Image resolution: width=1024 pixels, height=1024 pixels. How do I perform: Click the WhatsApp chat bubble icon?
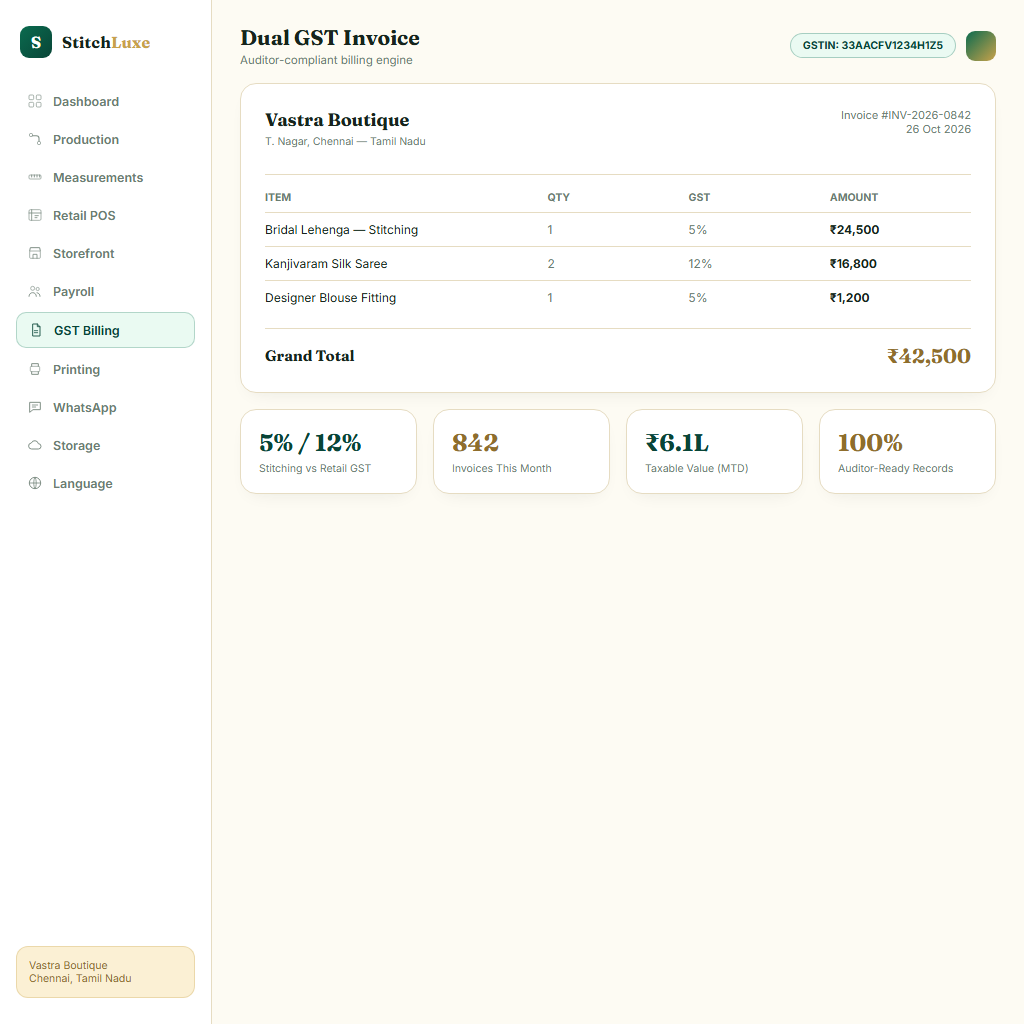pyautogui.click(x=35, y=407)
